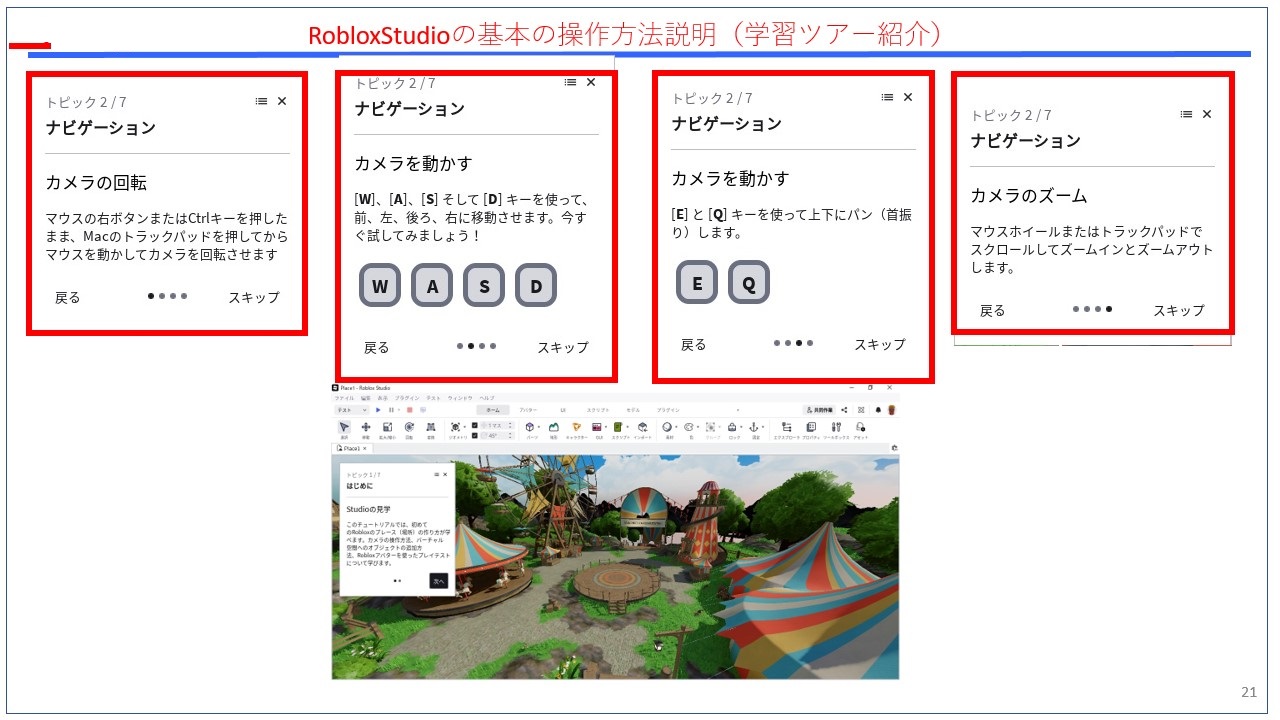Expand the dropdown arrow next to ロック

pos(743,426)
